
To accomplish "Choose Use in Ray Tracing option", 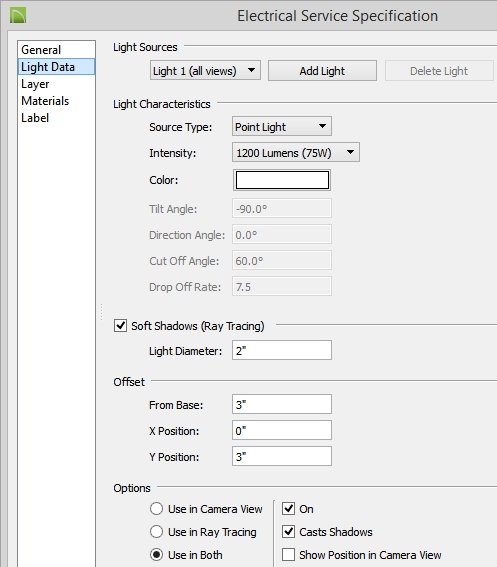I will [x=156, y=532].
